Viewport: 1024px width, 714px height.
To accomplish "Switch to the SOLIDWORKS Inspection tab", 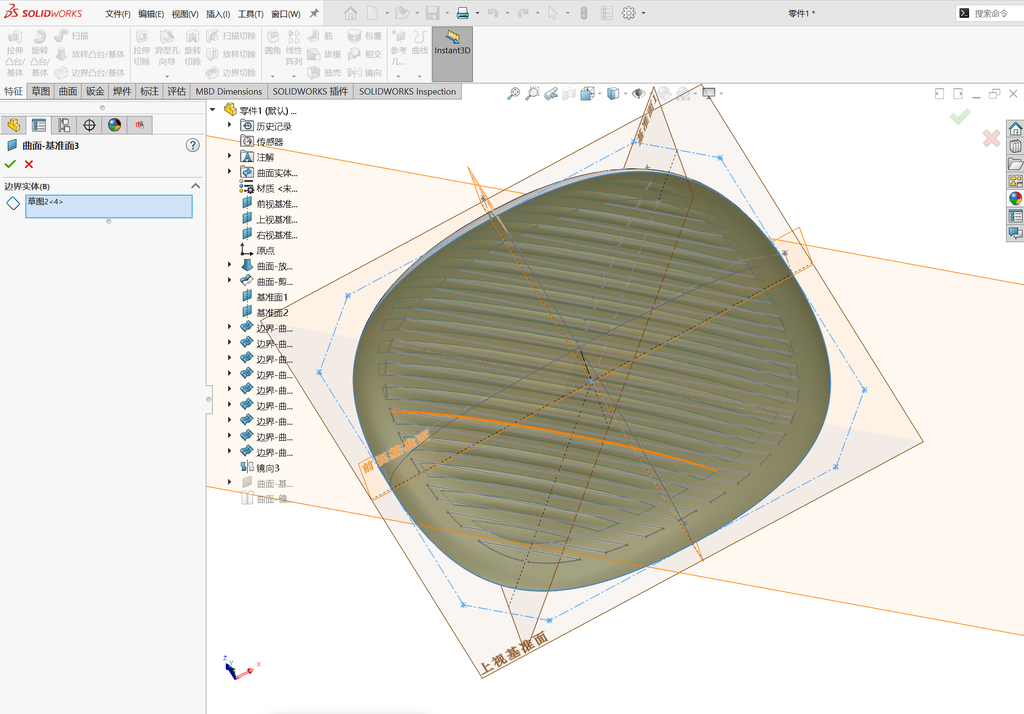I will (408, 91).
